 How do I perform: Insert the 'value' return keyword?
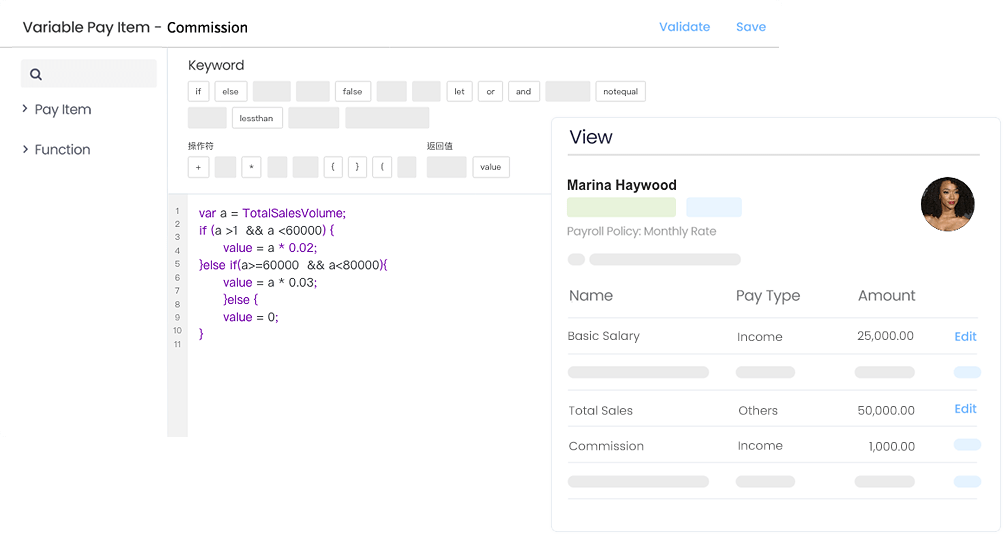coord(491,167)
